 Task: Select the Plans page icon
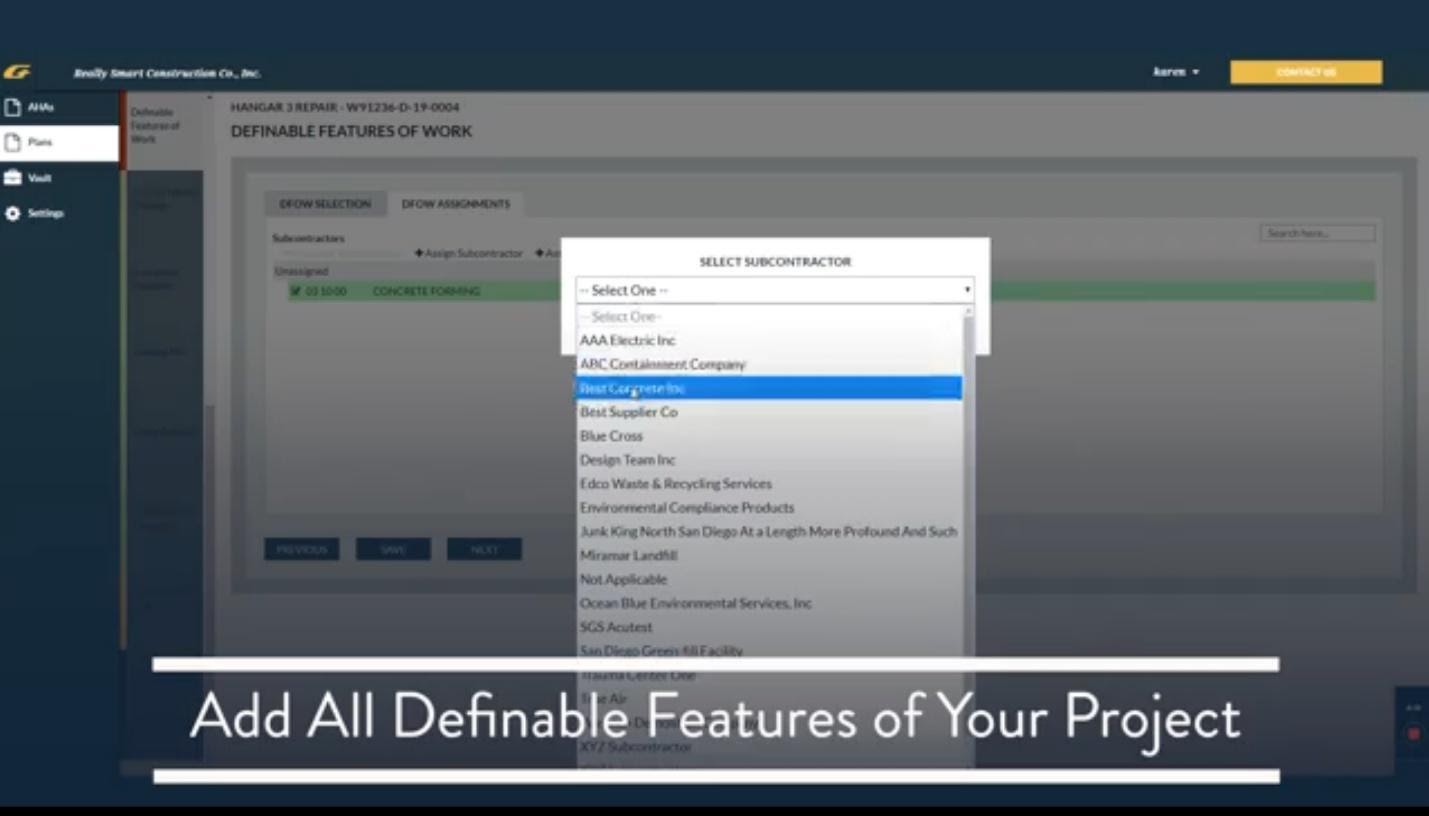point(13,142)
